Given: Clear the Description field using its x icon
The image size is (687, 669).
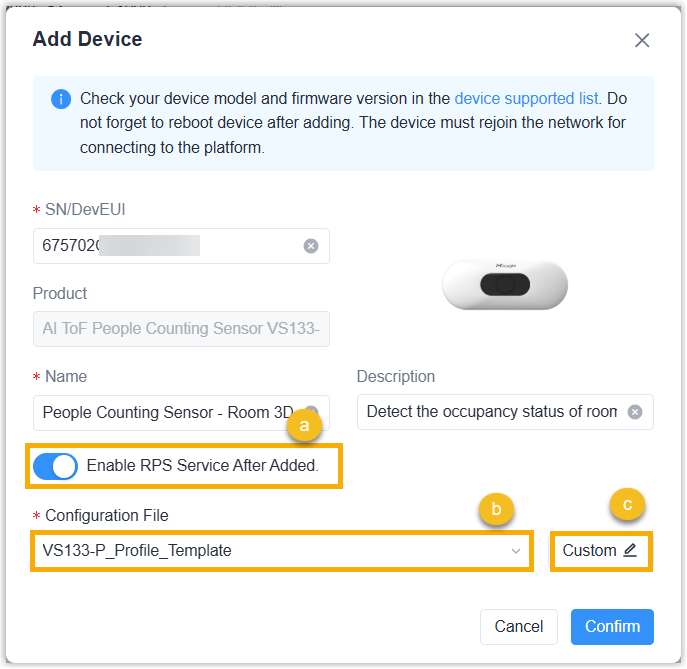Looking at the screenshot, I should (x=634, y=412).
